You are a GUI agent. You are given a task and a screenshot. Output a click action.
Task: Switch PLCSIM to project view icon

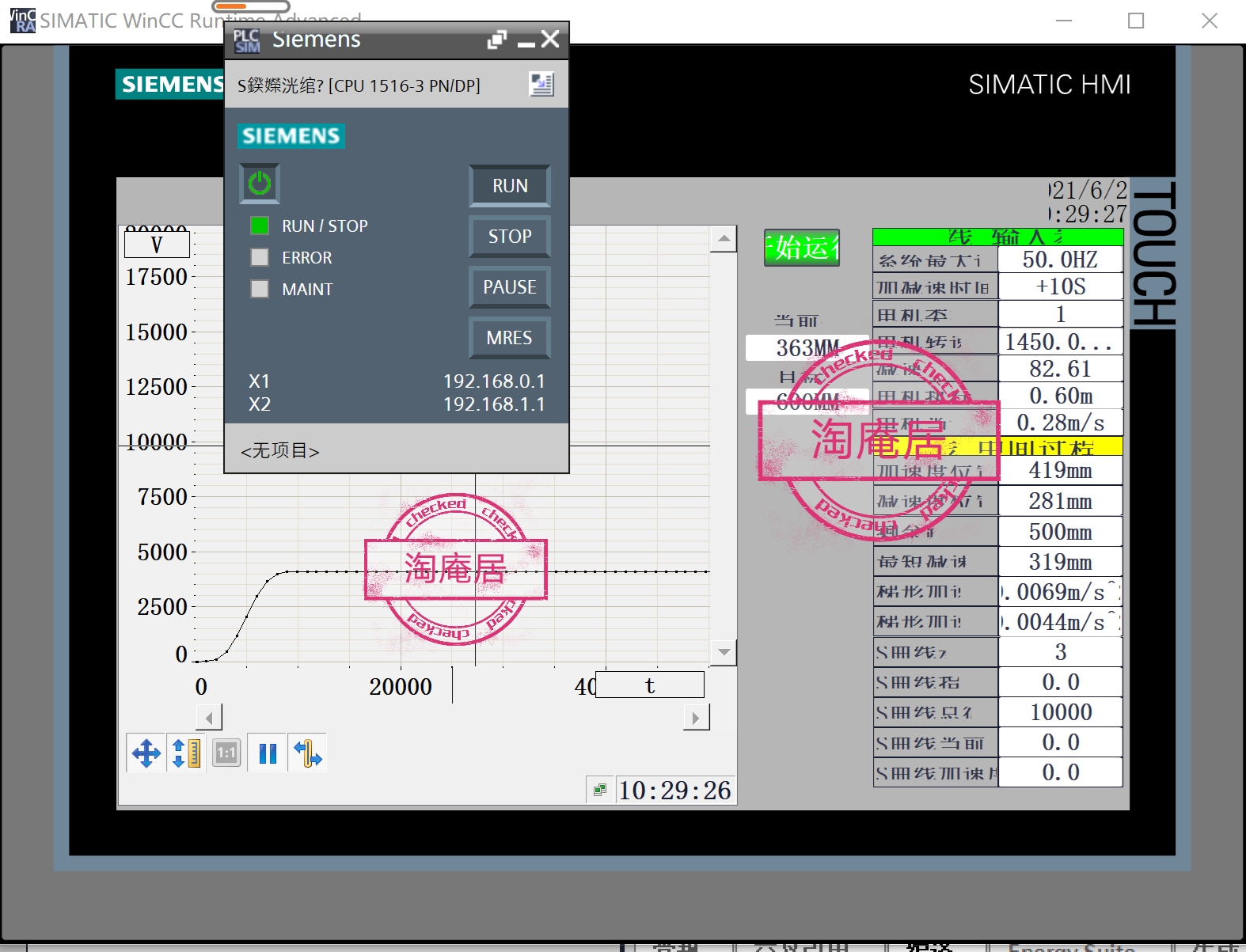click(541, 84)
